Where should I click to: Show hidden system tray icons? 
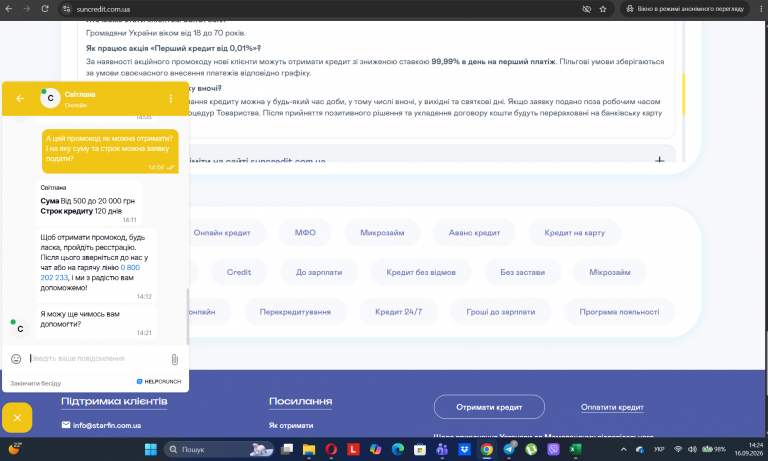tap(623, 449)
